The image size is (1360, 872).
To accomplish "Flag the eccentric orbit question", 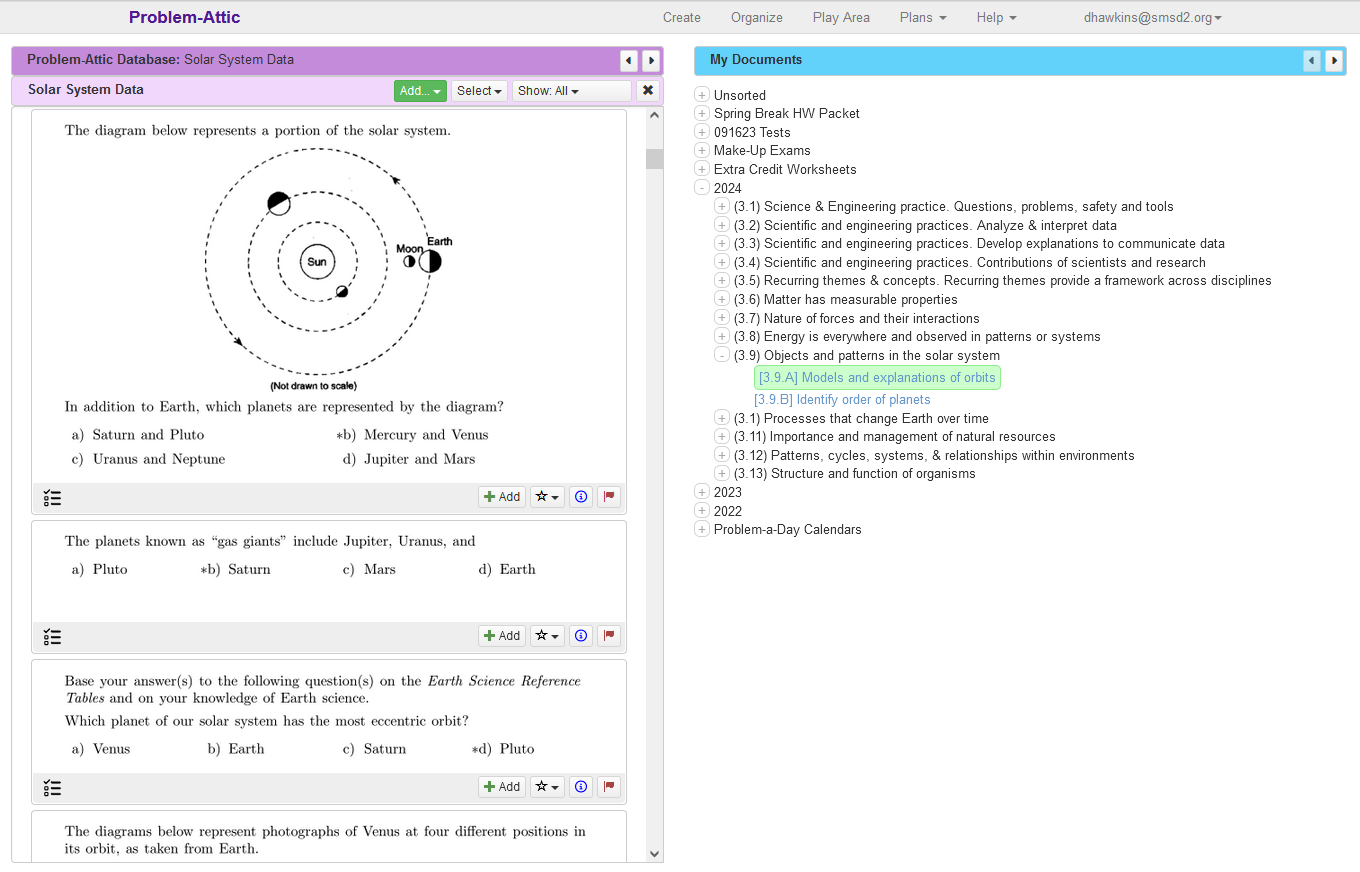I will coord(609,787).
